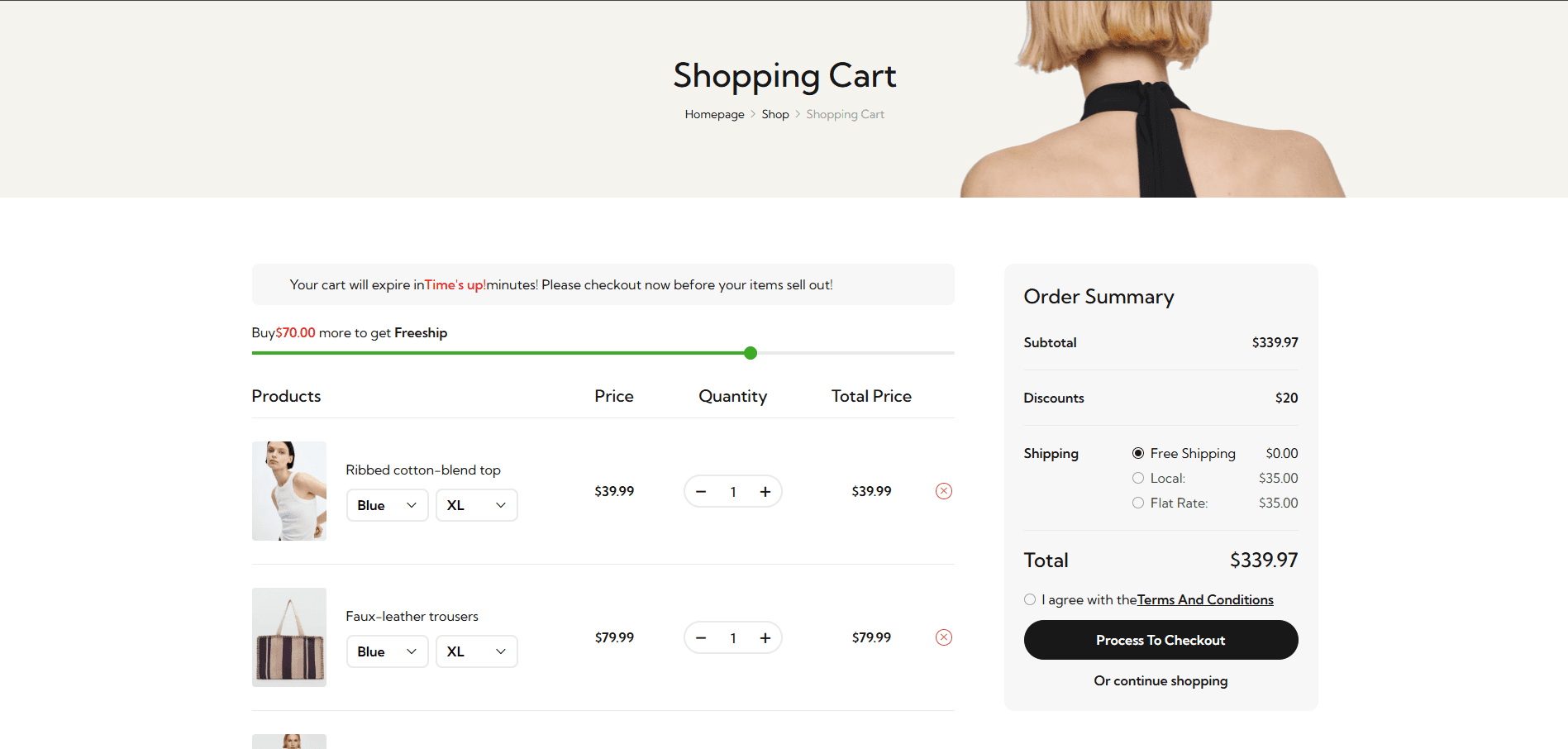Viewport: 1568px width, 749px height.
Task: Open size dropdown for Ribbed cotton-blend top
Action: [x=476, y=505]
